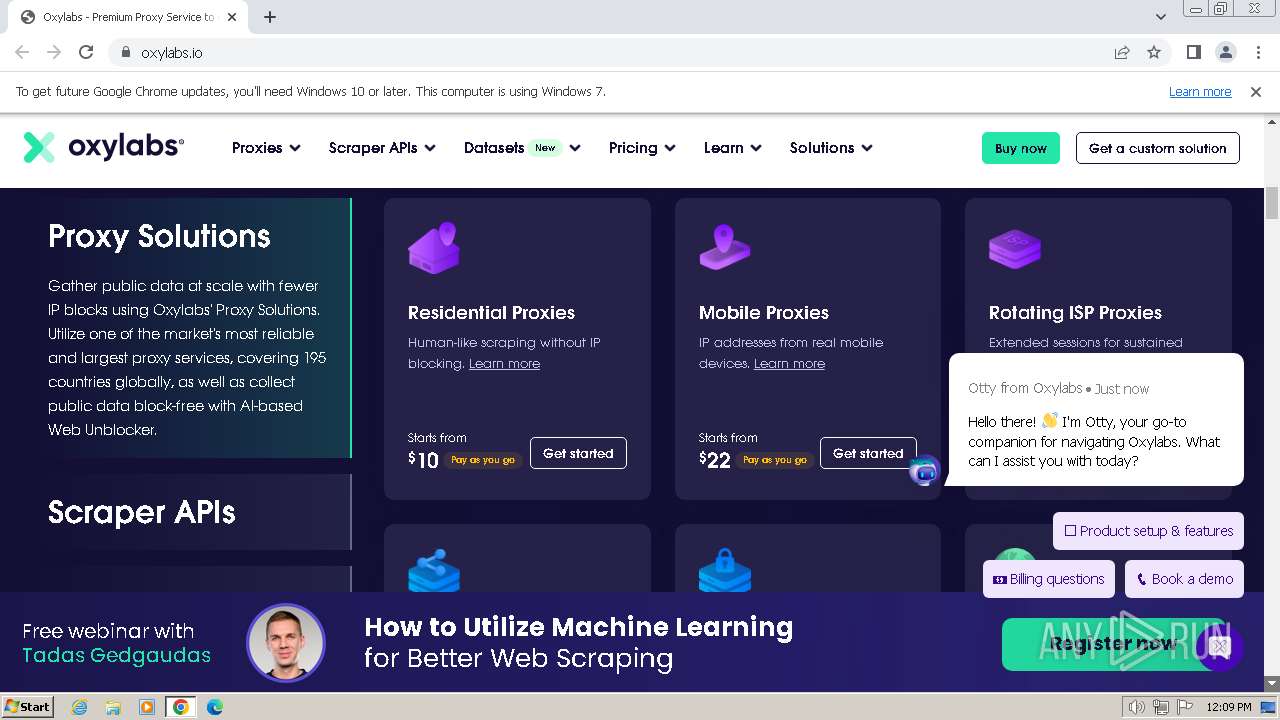Viewport: 1280px width, 720px height.
Task: Click Get started for Mobile Proxies
Action: pos(868,453)
